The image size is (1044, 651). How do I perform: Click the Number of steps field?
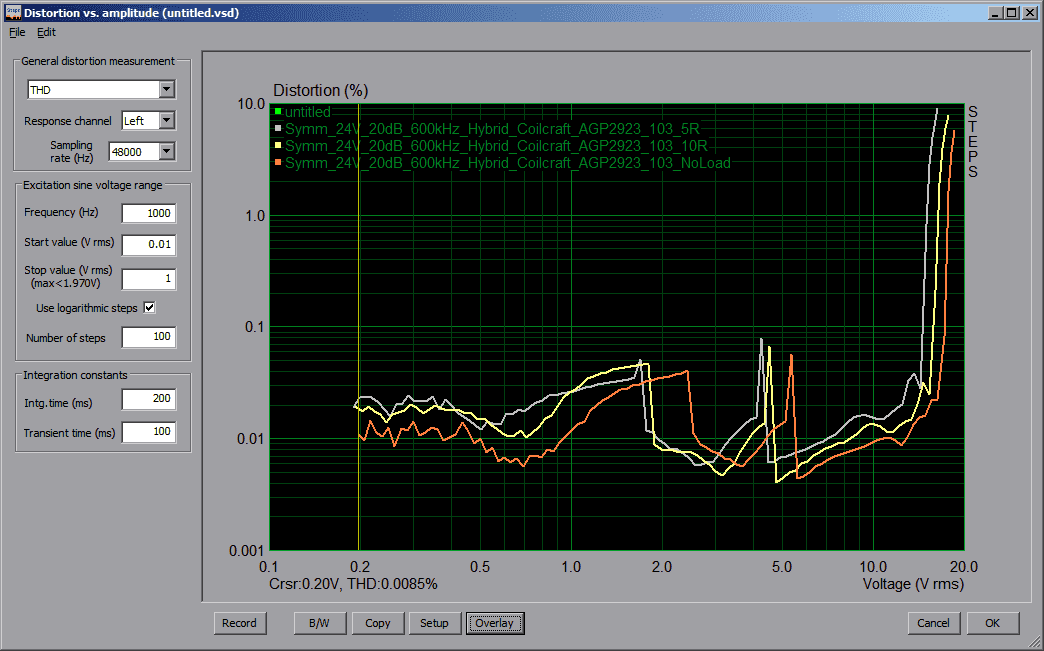(148, 338)
